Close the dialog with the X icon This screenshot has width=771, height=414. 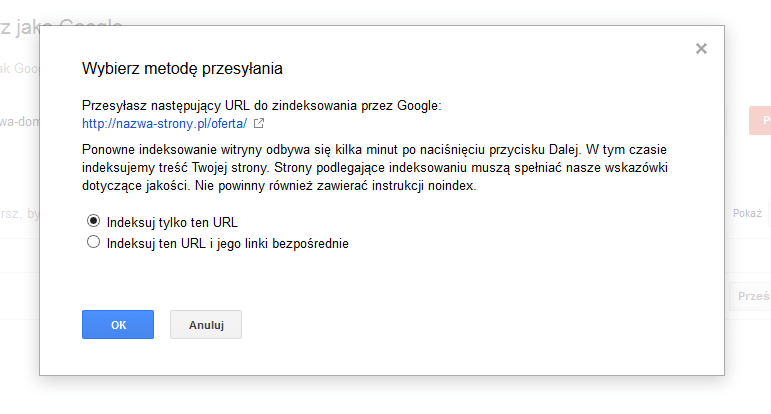pyautogui.click(x=701, y=48)
